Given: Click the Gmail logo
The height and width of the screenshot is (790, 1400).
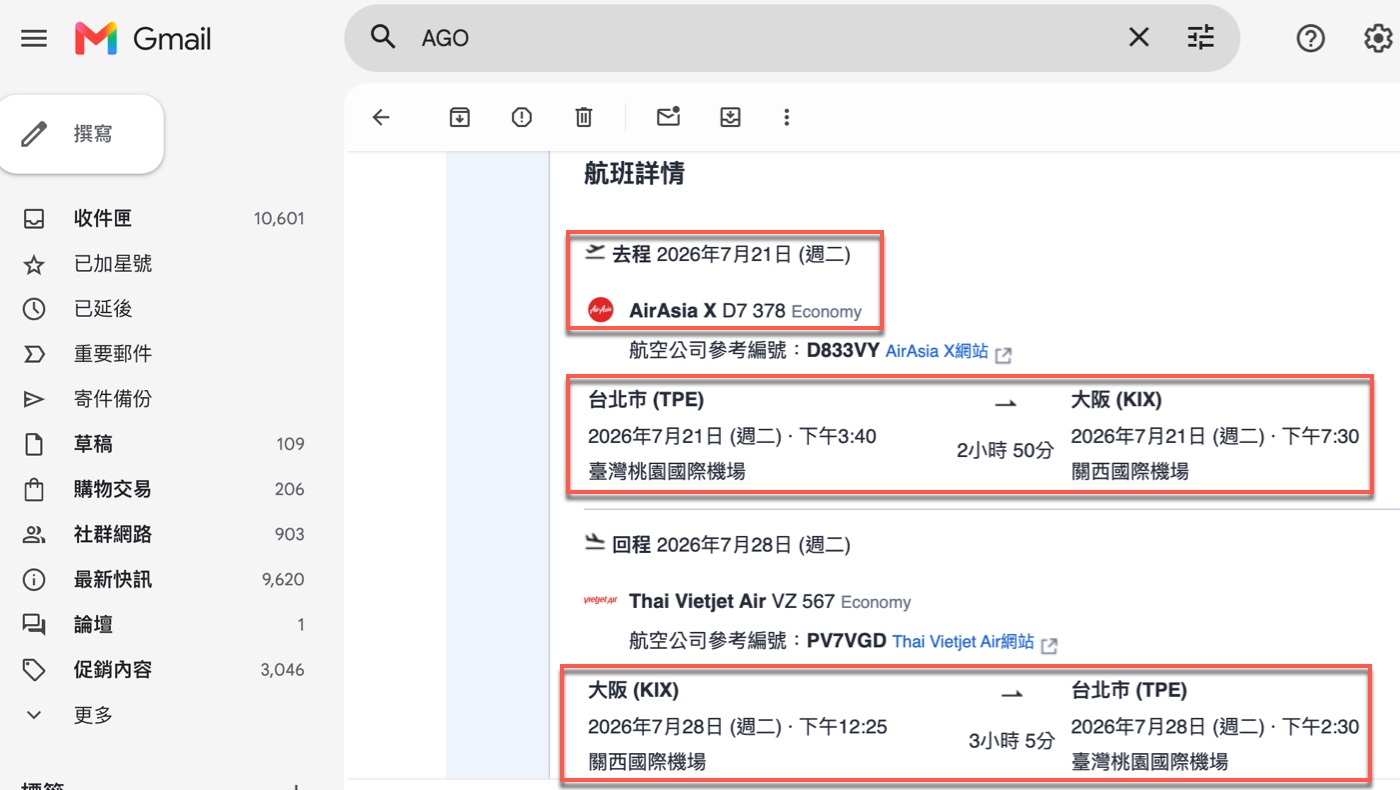Looking at the screenshot, I should [x=143, y=39].
